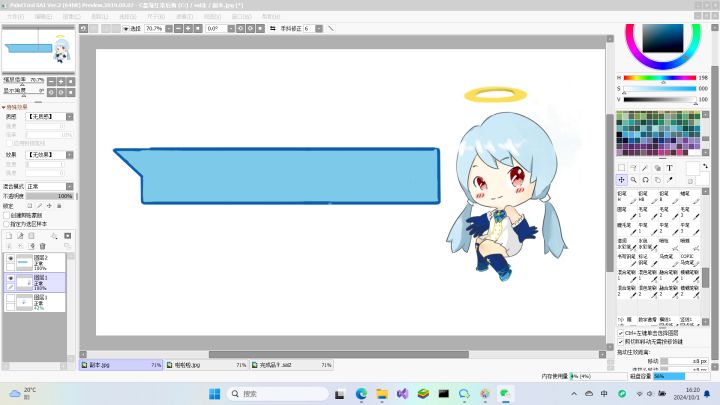The height and width of the screenshot is (405, 720).
Task: Select the rectangular selection tool
Action: pyautogui.click(x=621, y=168)
